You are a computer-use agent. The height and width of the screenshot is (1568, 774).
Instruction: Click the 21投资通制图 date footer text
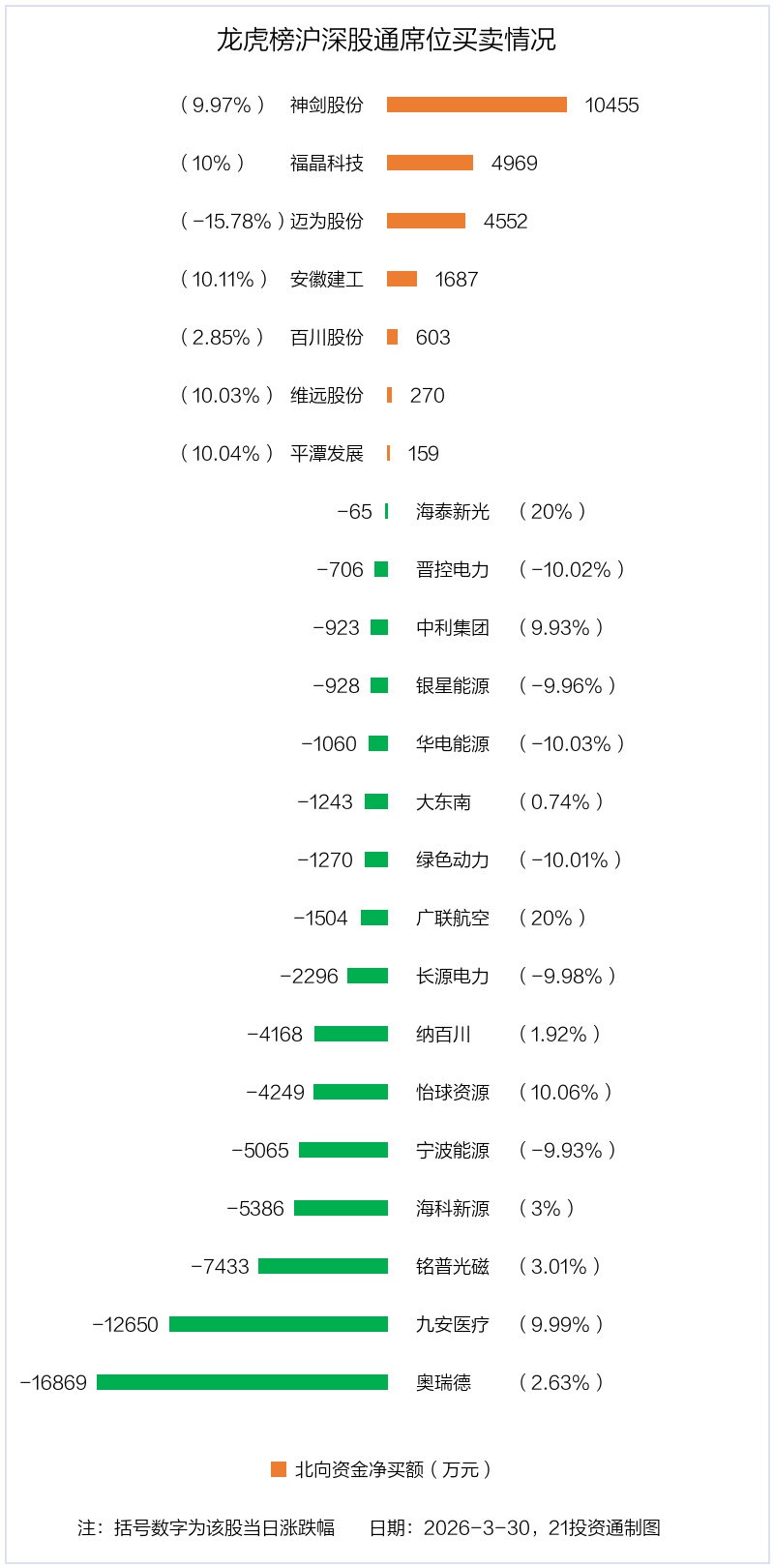pyautogui.click(x=515, y=1527)
